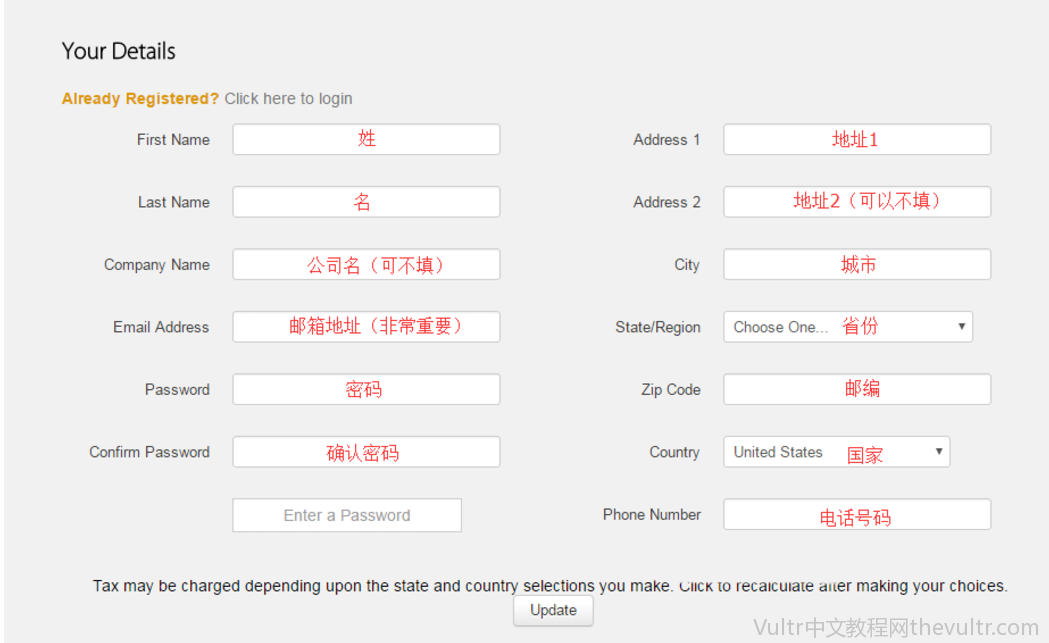Click the Phone Number input field
Image resolution: width=1049 pixels, height=643 pixels.
[857, 515]
